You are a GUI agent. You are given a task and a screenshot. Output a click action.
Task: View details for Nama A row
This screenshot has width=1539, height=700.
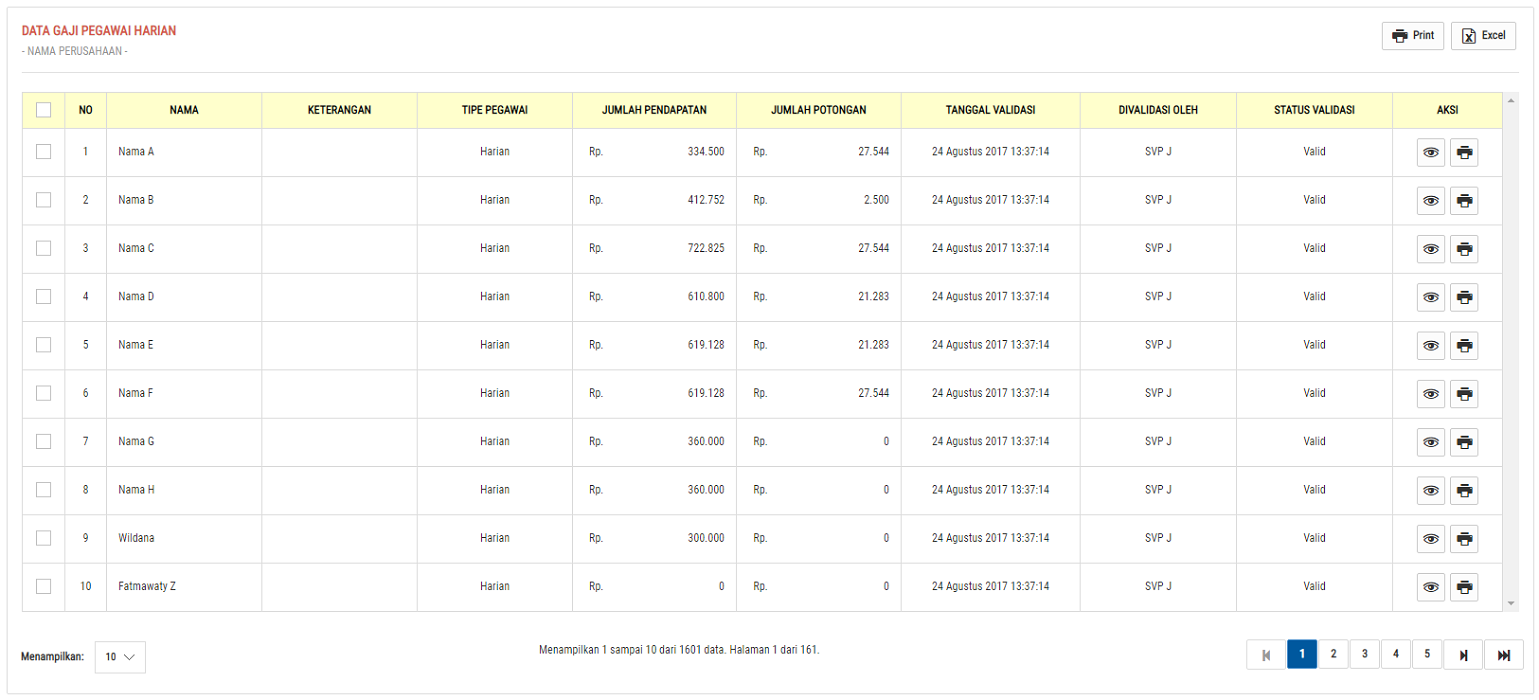[1430, 153]
